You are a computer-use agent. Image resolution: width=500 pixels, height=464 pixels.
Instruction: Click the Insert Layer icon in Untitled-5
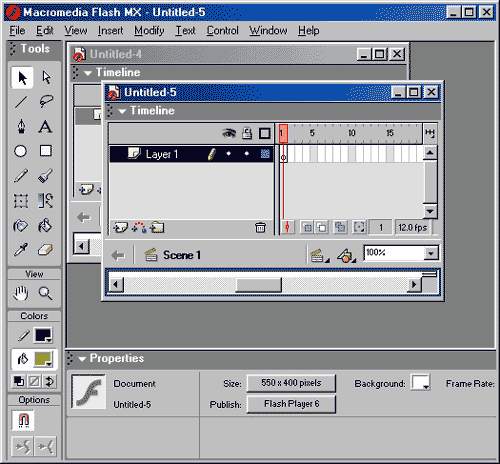click(120, 228)
